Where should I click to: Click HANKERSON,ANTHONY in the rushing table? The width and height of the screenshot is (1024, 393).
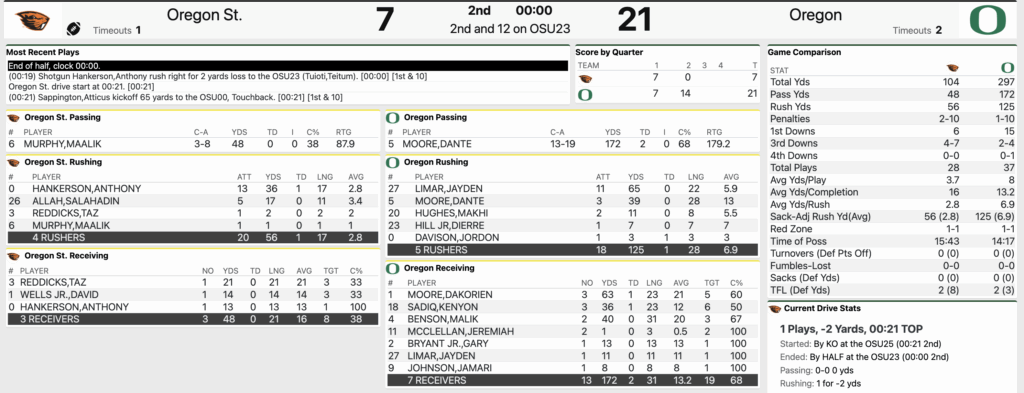pyautogui.click(x=87, y=189)
